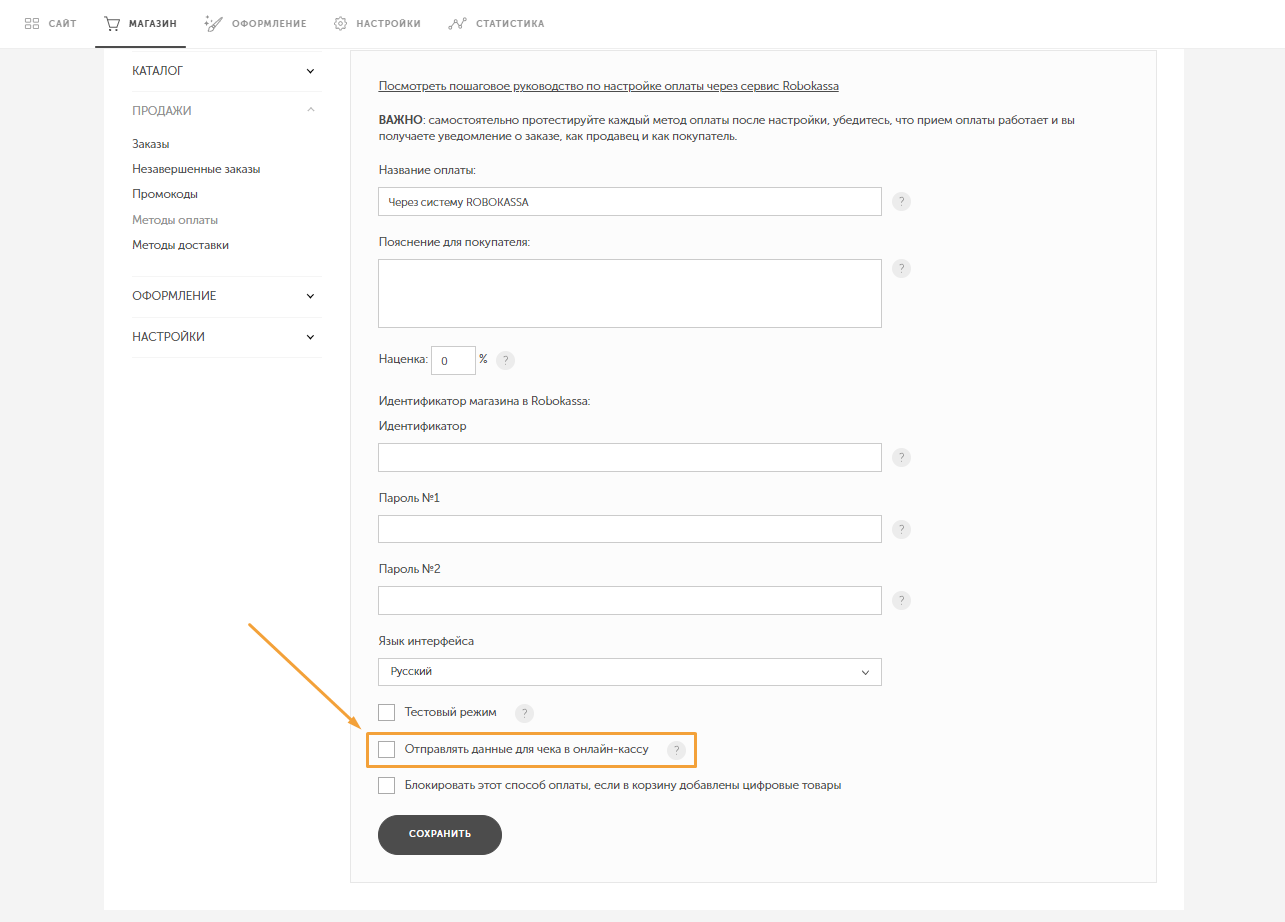Click help icon next to Пароль №2 field
The width and height of the screenshot is (1285, 922).
coord(901,600)
